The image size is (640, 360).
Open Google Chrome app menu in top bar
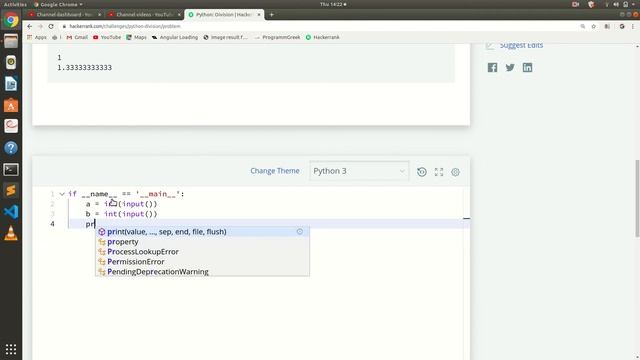[x=58, y=4]
